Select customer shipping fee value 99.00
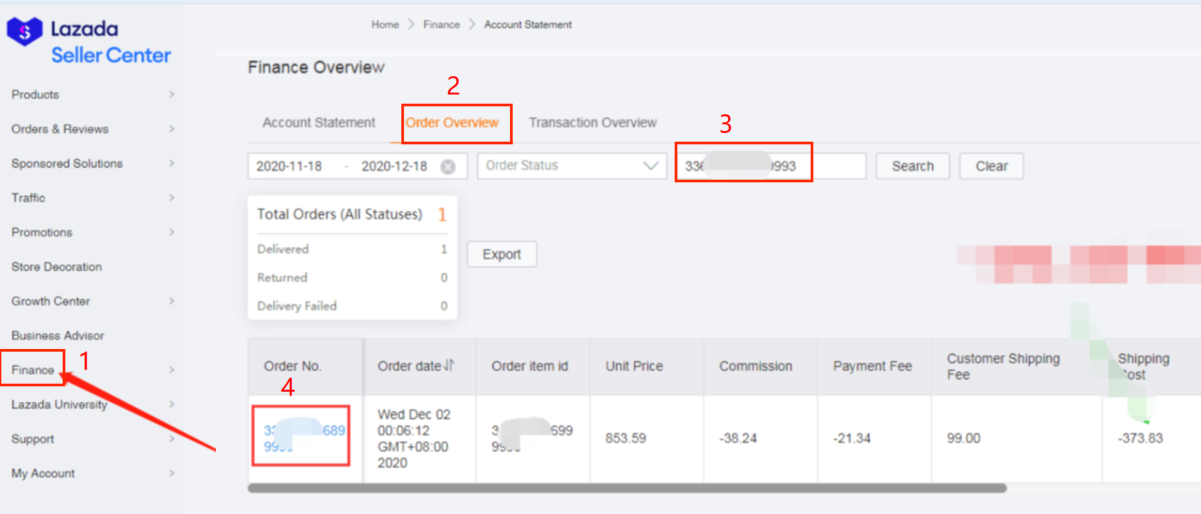1201x514 pixels. tap(964, 438)
